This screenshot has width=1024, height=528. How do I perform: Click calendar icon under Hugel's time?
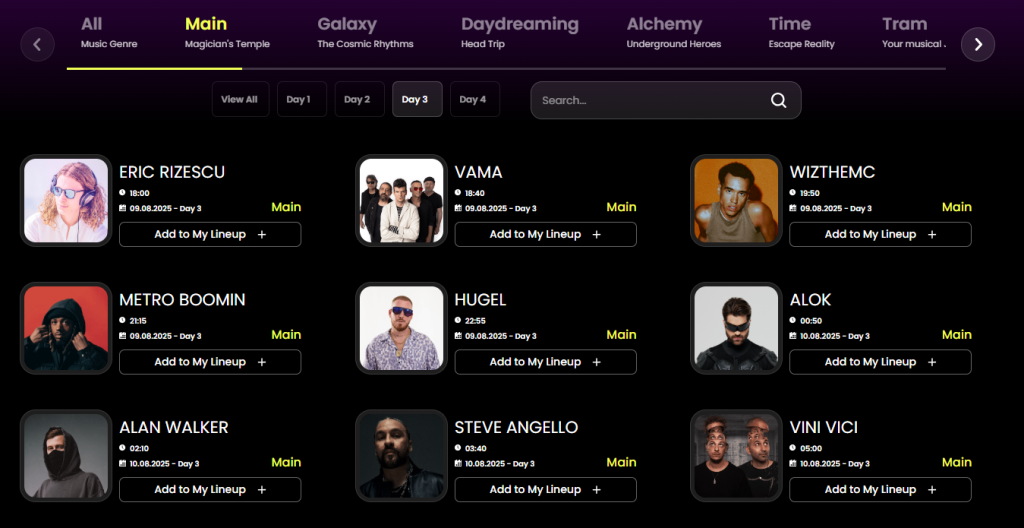[458, 336]
